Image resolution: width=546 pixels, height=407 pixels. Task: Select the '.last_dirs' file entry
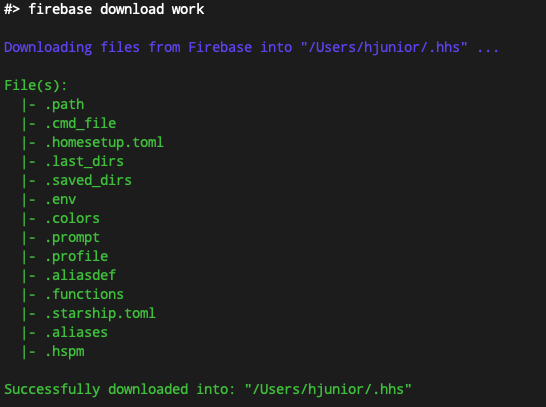[x=84, y=162]
